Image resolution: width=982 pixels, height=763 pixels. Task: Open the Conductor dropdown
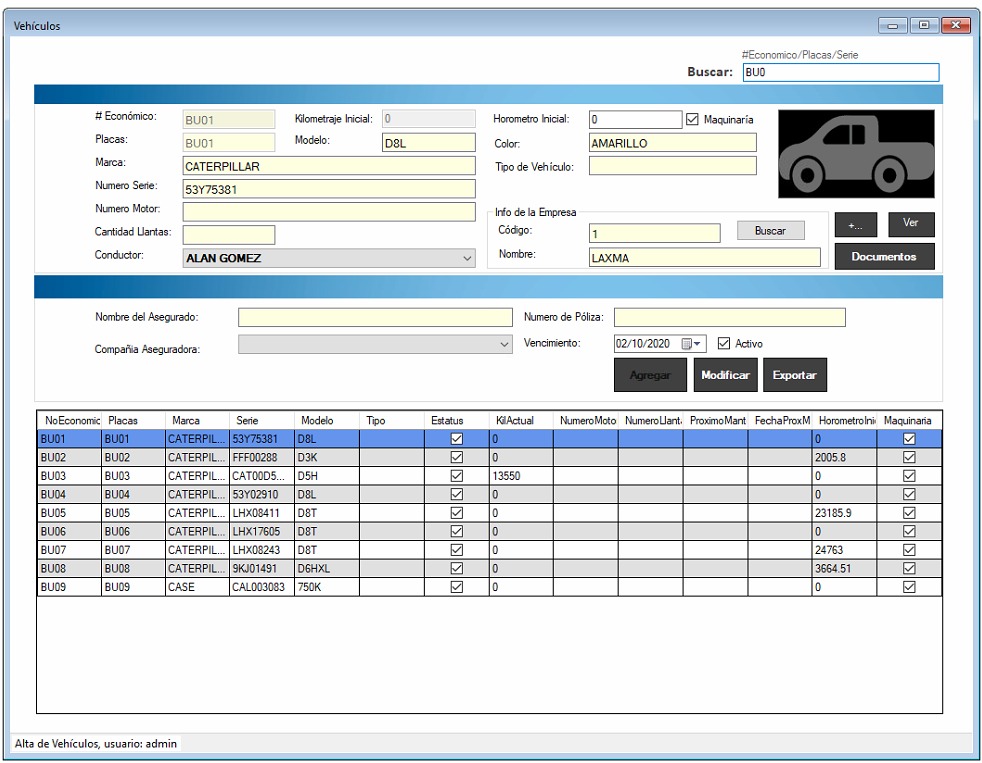[329, 258]
